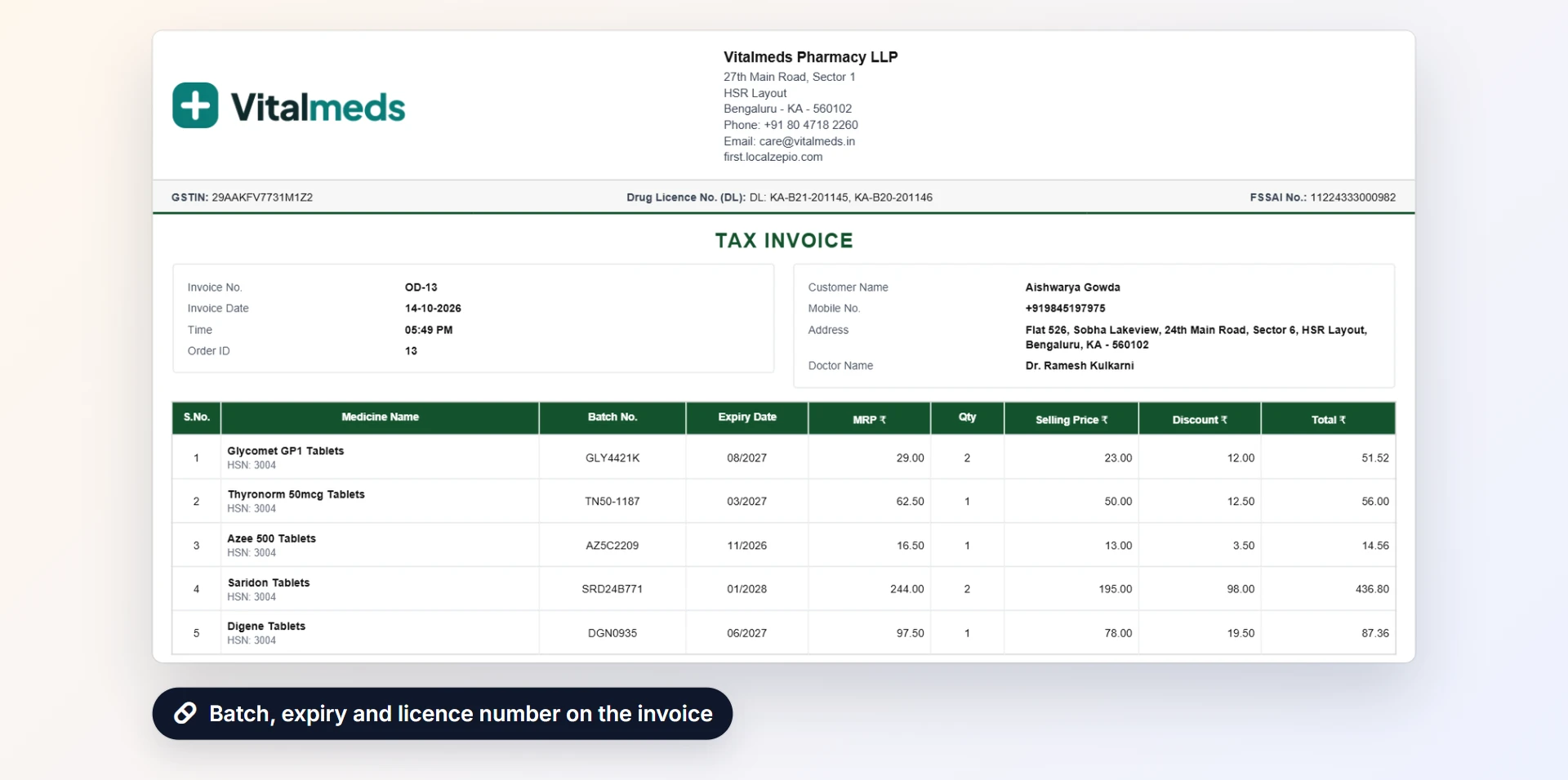Screen dimensions: 1568x780
Task: Click total amount 87.36
Action: tap(1375, 633)
